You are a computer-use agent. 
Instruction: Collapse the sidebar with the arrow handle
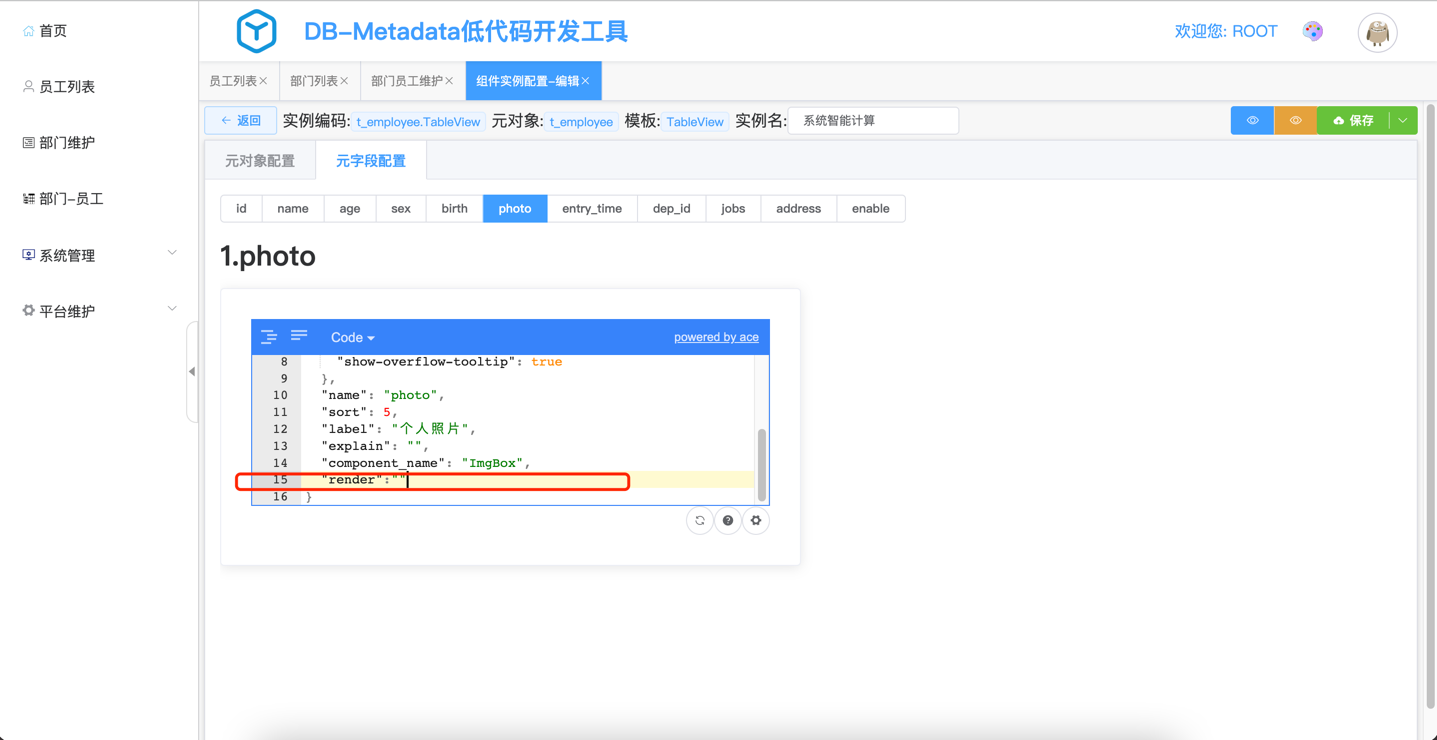[x=192, y=371]
